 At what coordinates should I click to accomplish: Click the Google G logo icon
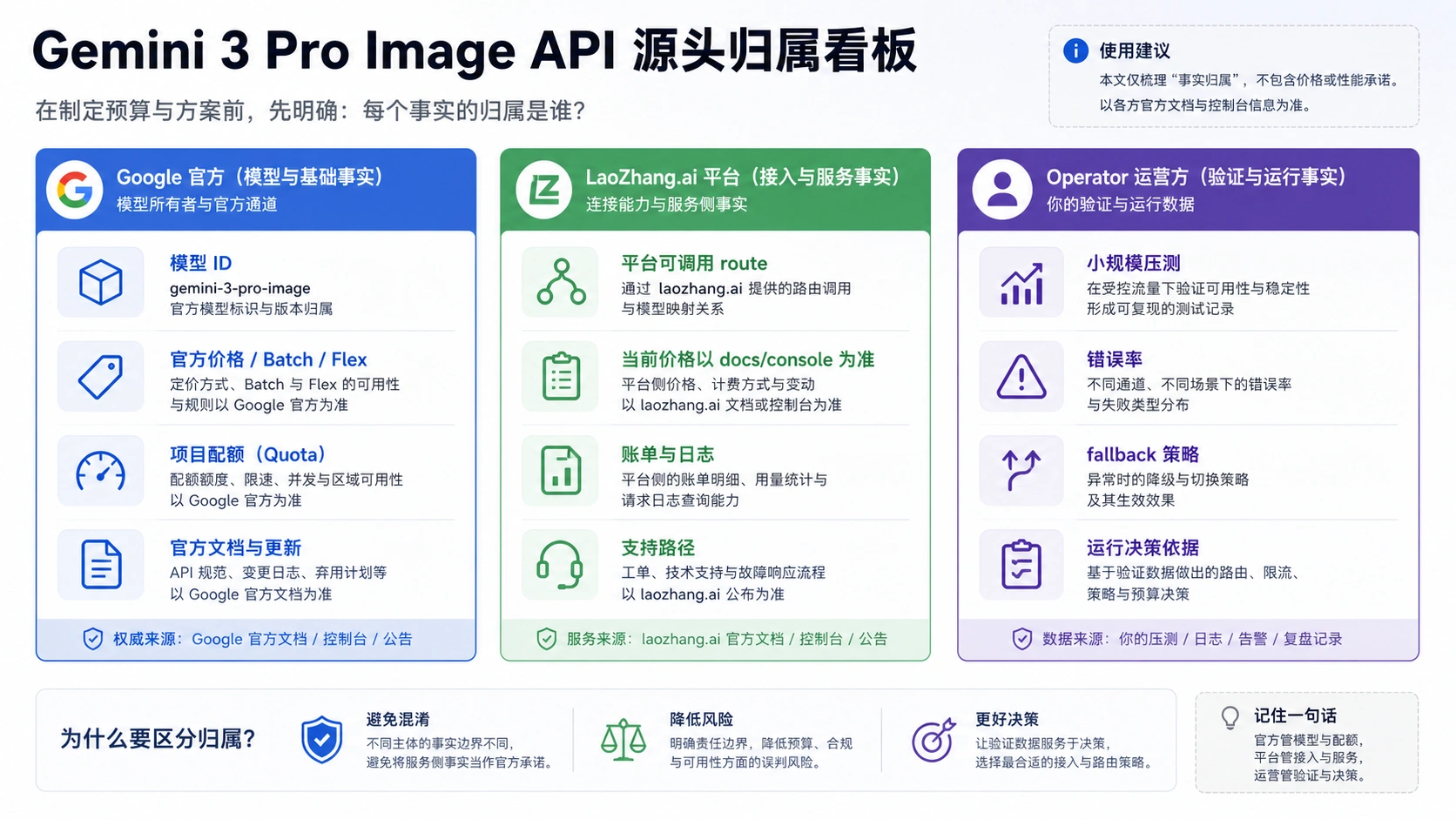[75, 190]
